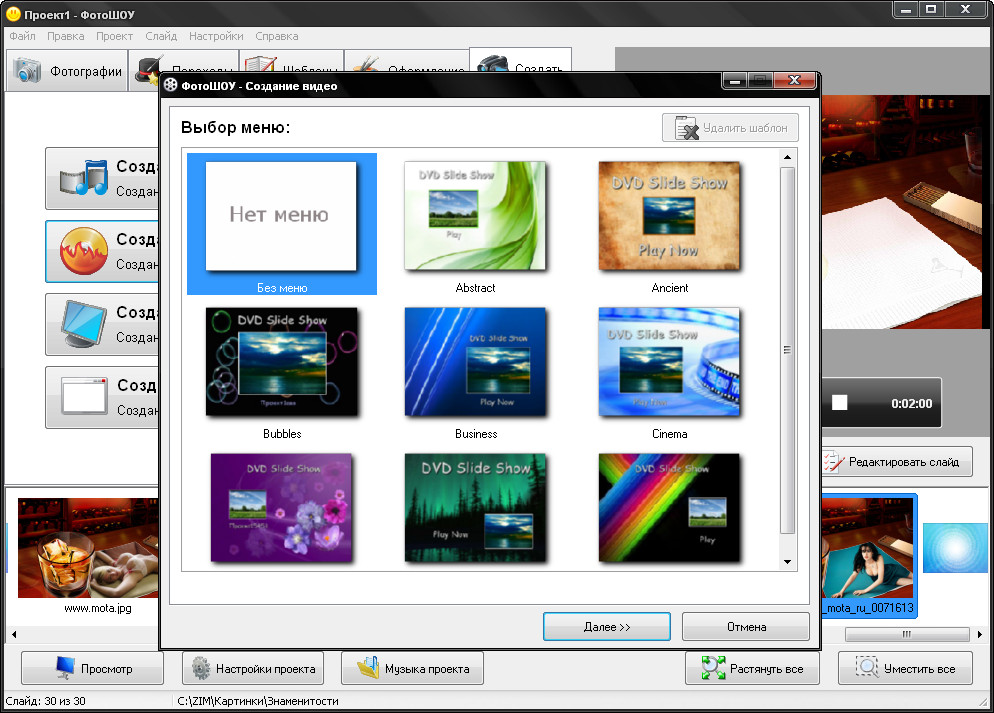Click the film reel icon in dialog title
994x713 pixels.
[x=171, y=85]
